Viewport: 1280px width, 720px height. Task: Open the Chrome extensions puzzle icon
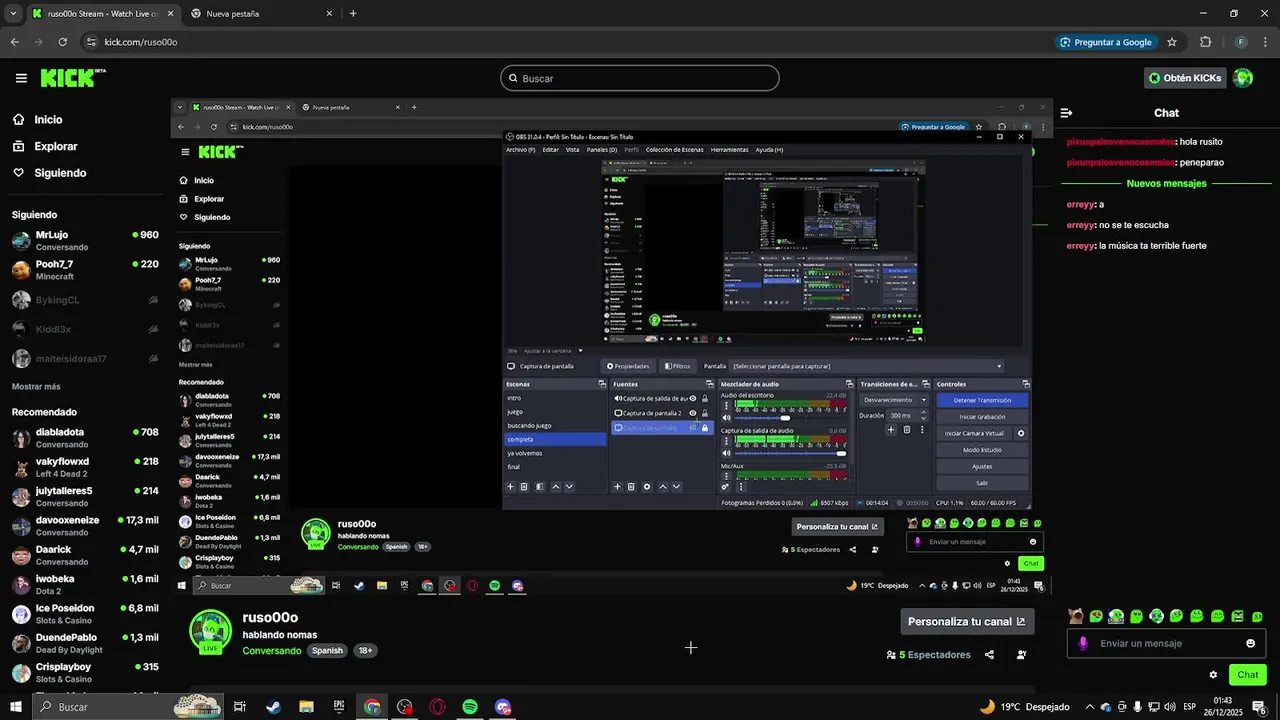1205,42
